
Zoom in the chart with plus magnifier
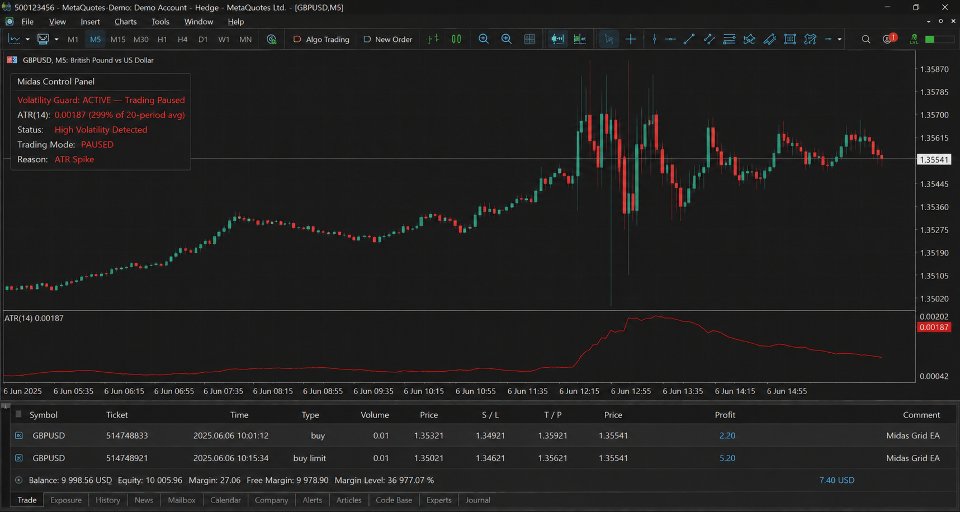click(506, 39)
